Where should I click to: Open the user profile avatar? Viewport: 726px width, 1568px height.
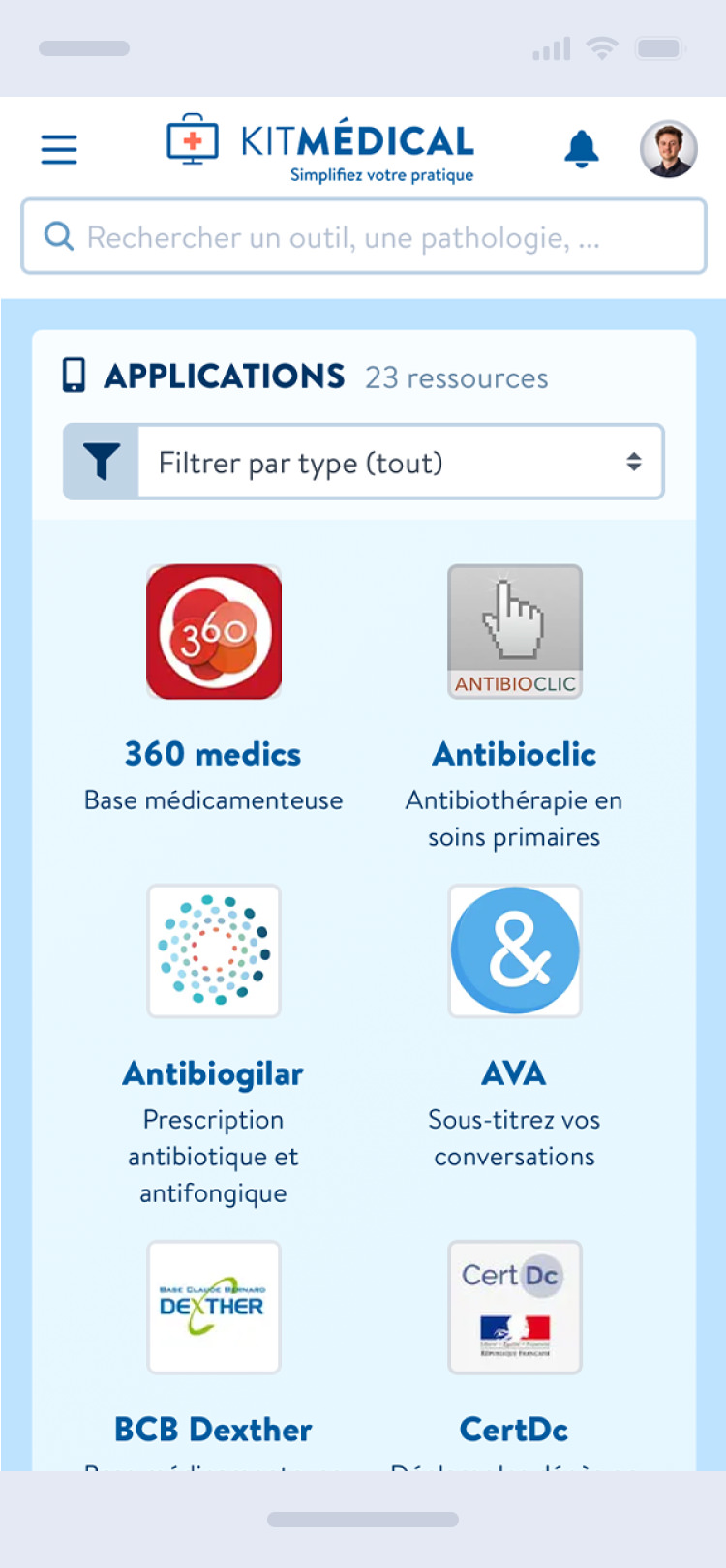click(669, 149)
